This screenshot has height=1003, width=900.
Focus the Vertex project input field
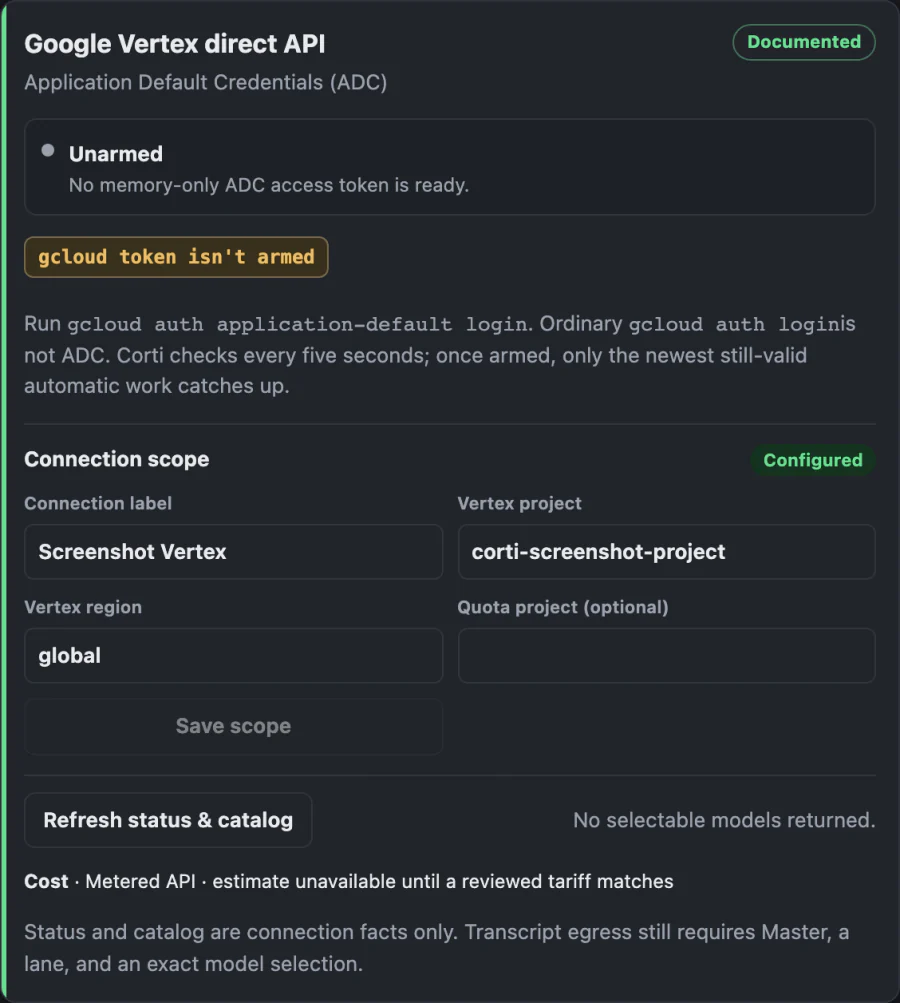(x=667, y=552)
